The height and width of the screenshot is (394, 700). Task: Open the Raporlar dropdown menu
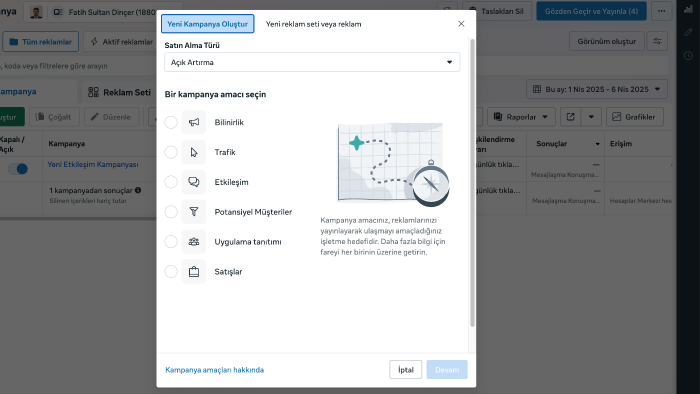(521, 117)
